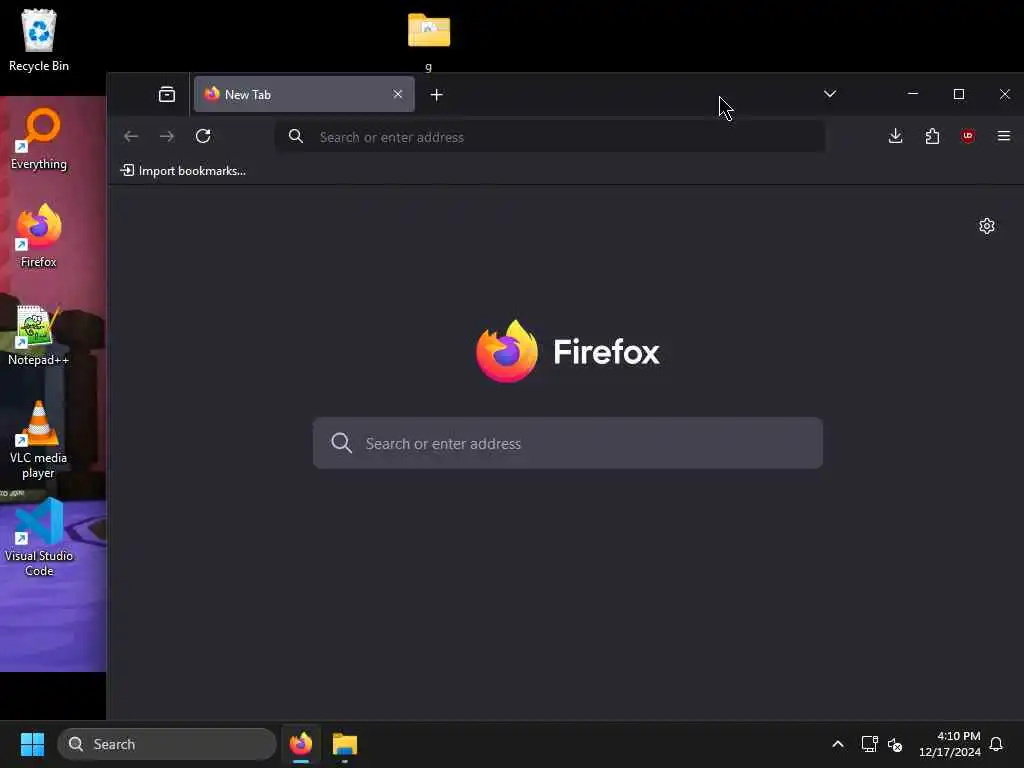
Task: Open the notifications bell icon
Action: click(996, 744)
